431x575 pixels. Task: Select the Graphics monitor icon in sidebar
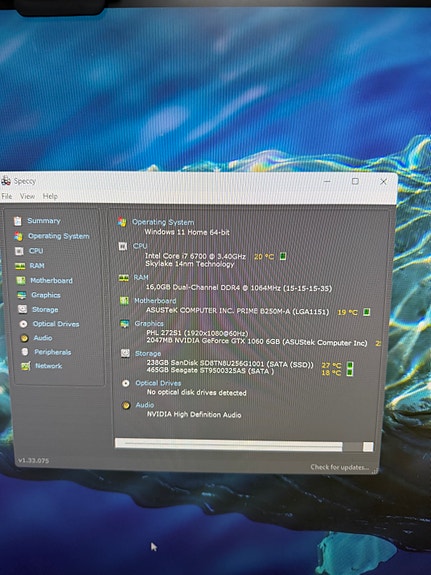pyautogui.click(x=22, y=295)
